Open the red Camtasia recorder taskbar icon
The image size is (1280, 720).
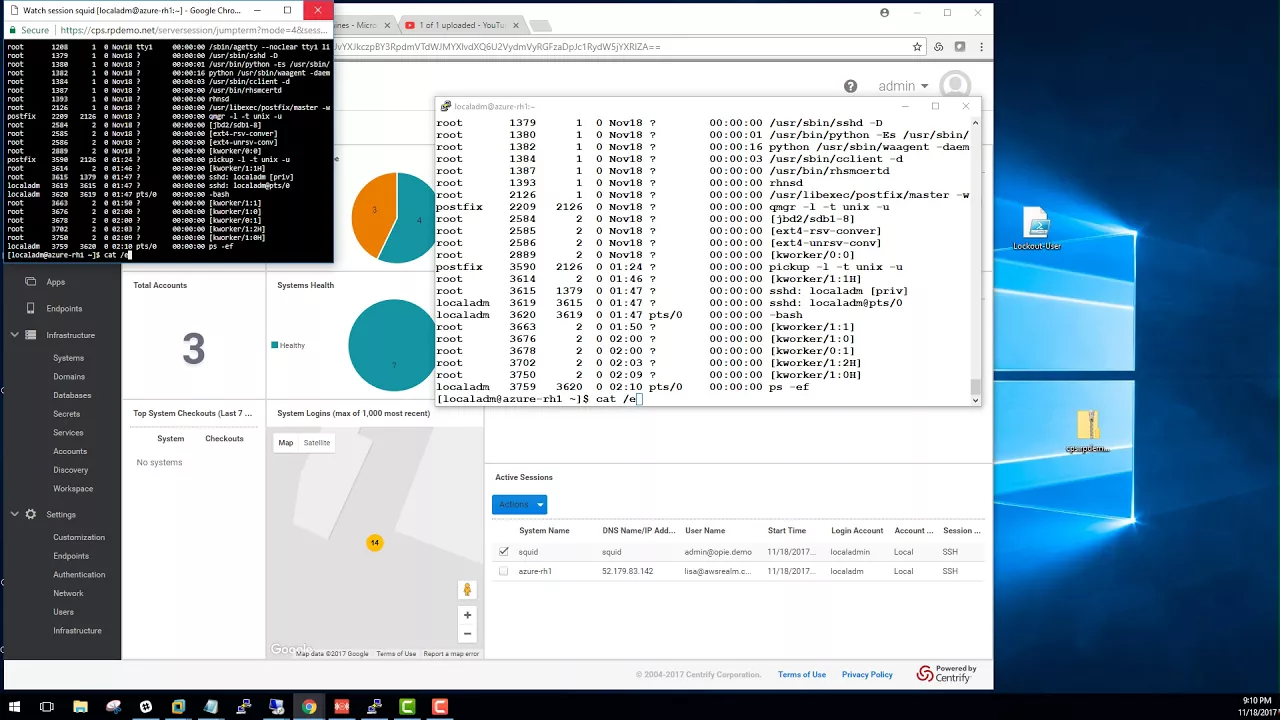click(x=439, y=707)
